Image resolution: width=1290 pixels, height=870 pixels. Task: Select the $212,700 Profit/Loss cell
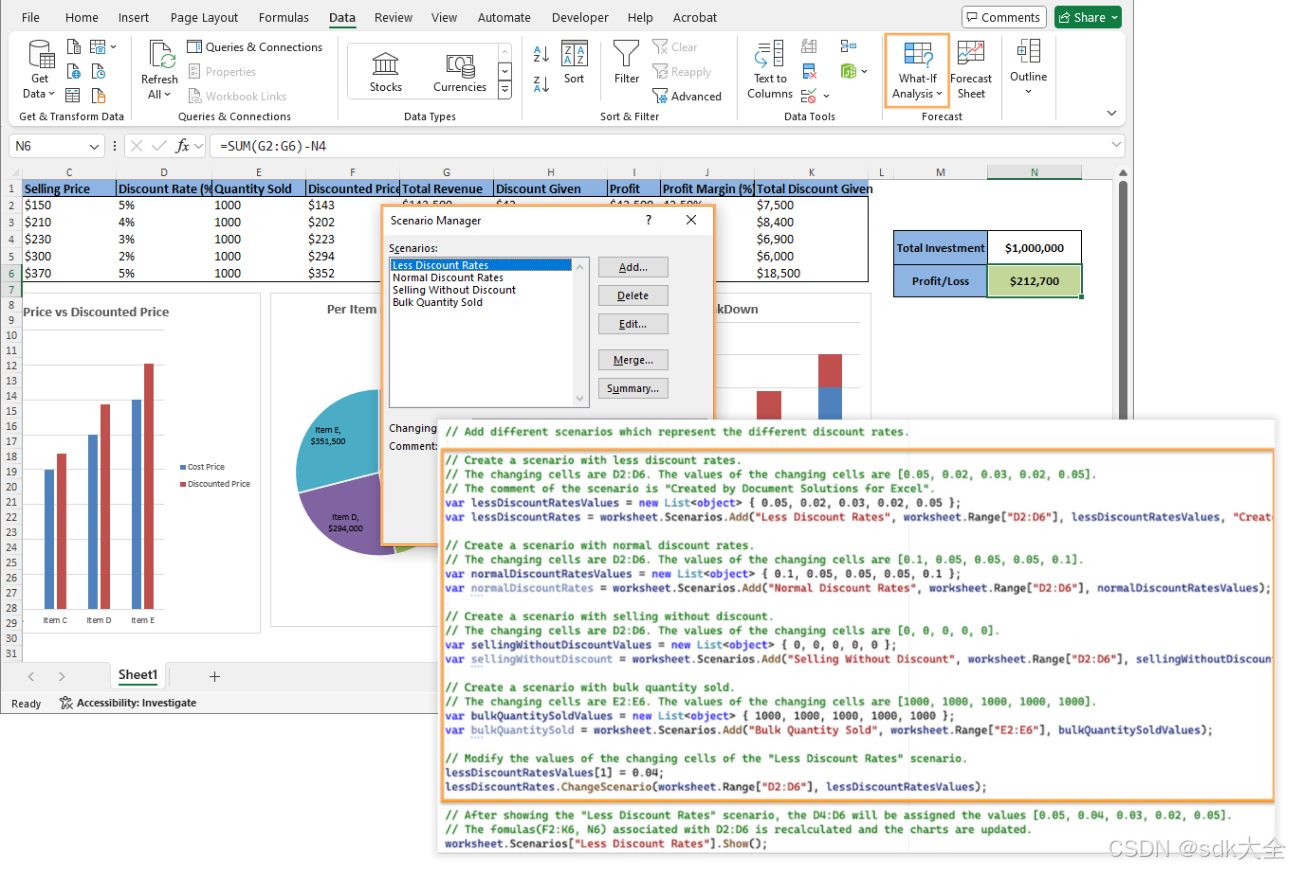click(x=1034, y=281)
